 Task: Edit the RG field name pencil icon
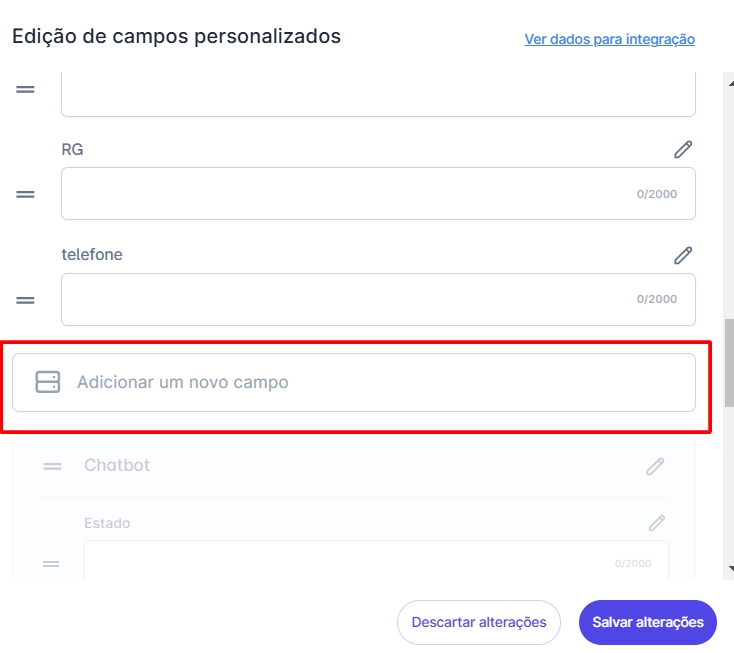pos(683,150)
